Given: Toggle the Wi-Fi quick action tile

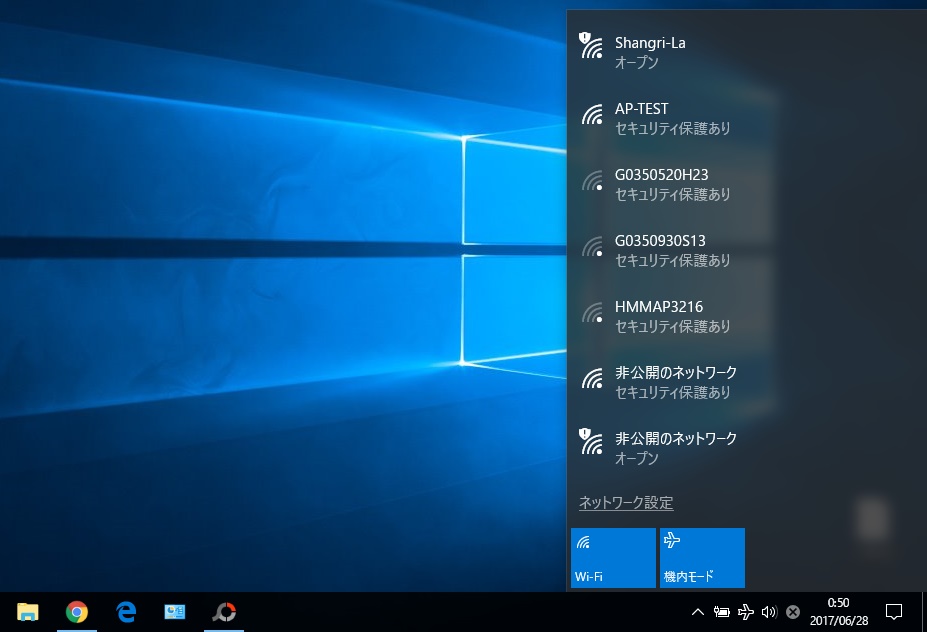Looking at the screenshot, I should pos(613,558).
